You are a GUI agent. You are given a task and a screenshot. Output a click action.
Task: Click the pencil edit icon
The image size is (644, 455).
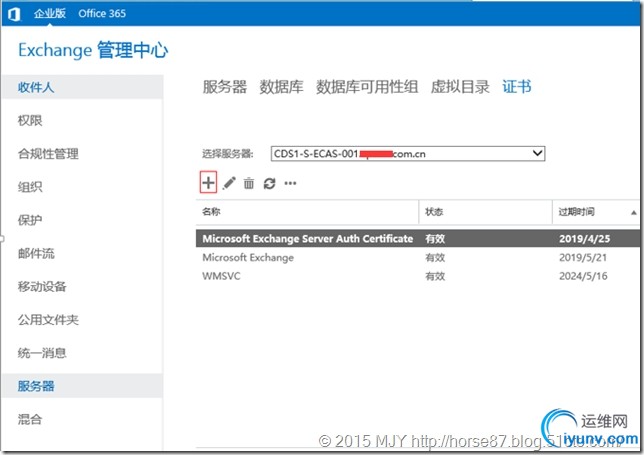pos(229,183)
